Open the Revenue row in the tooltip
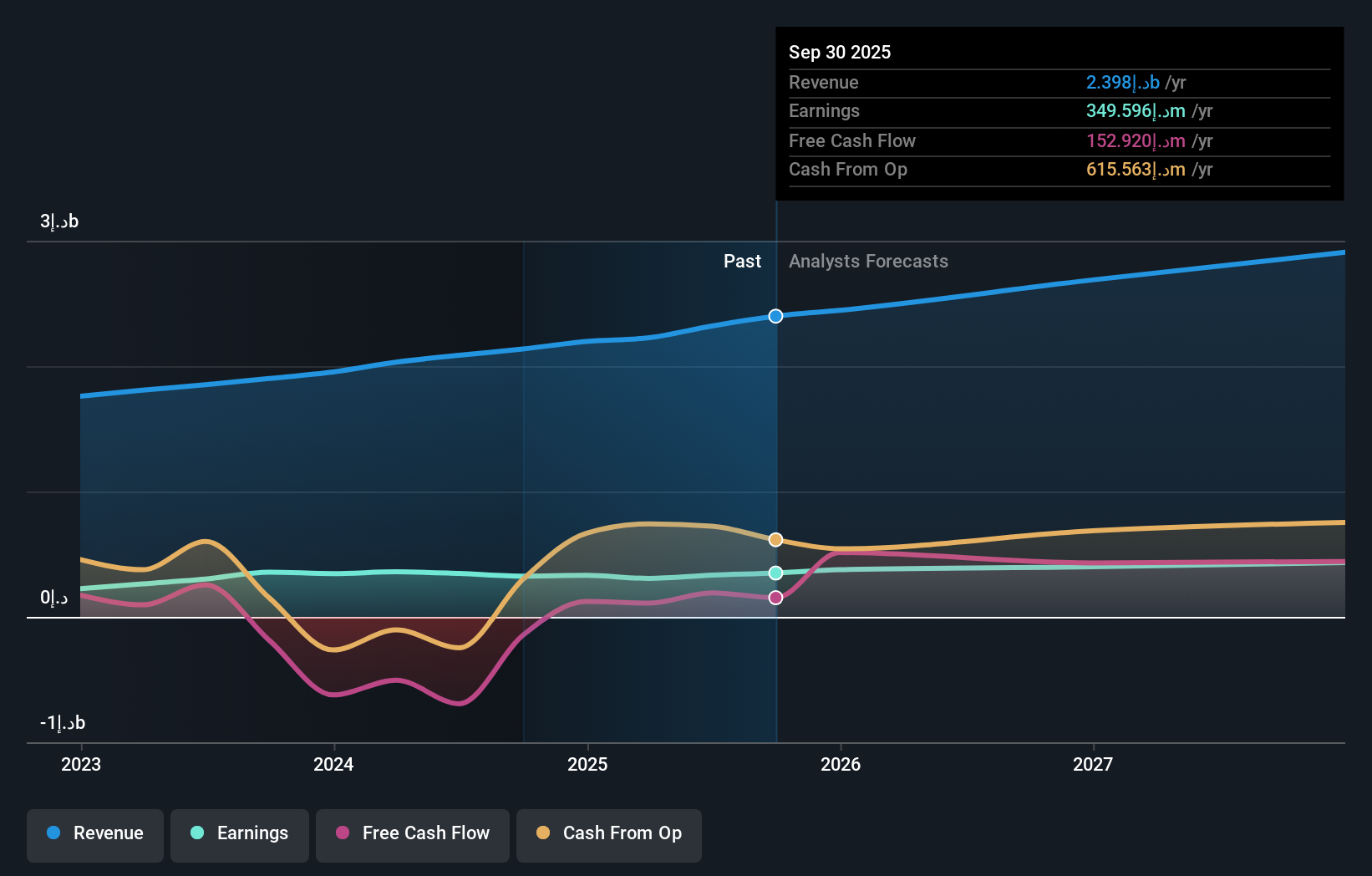The image size is (1372, 876). pyautogui.click(x=1058, y=83)
